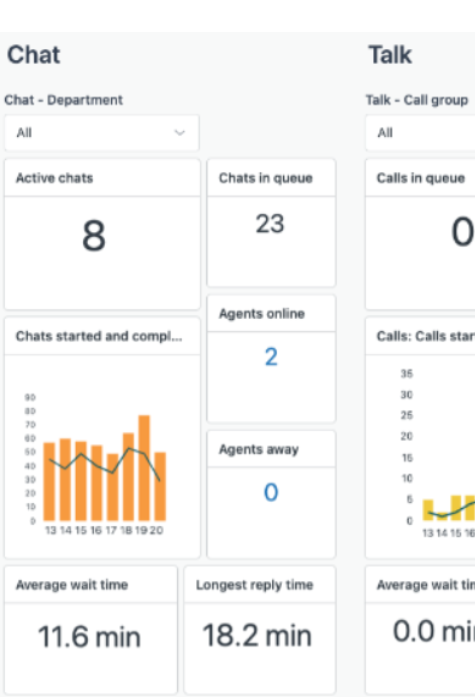Click the 90 label on chat chart axis

click(30, 397)
